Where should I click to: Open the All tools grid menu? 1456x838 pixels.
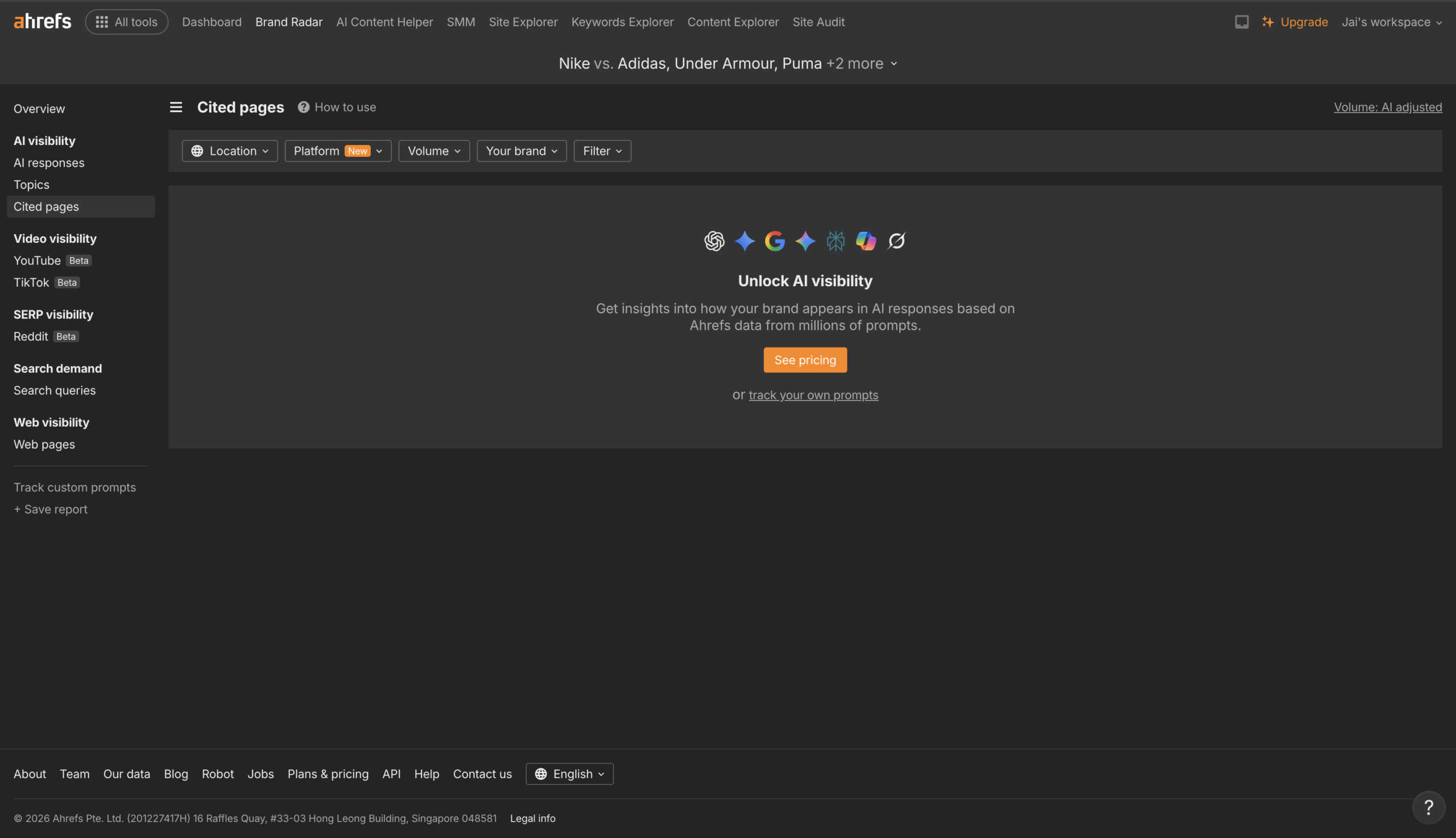tap(127, 22)
